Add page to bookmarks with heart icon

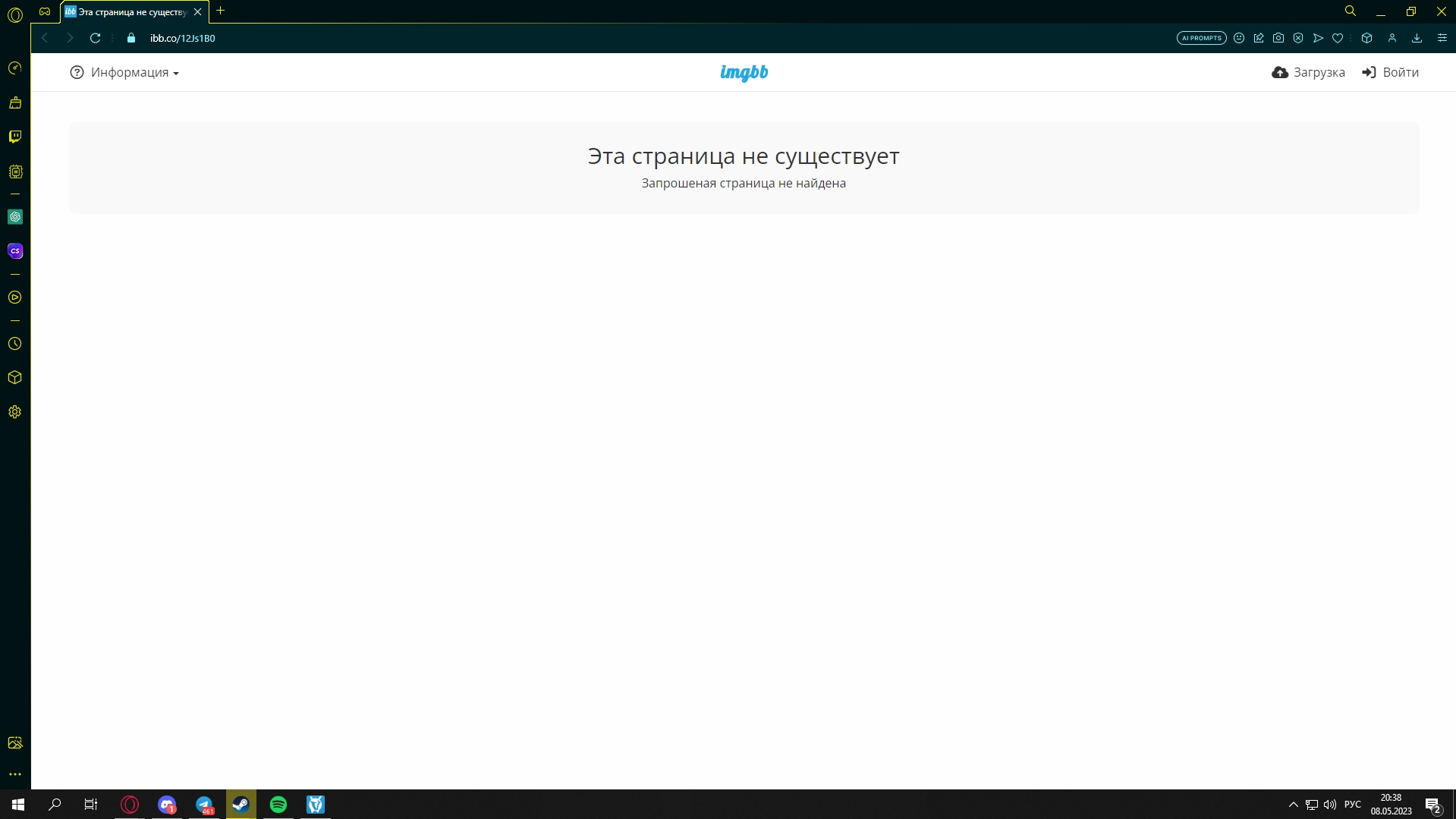(x=1338, y=38)
